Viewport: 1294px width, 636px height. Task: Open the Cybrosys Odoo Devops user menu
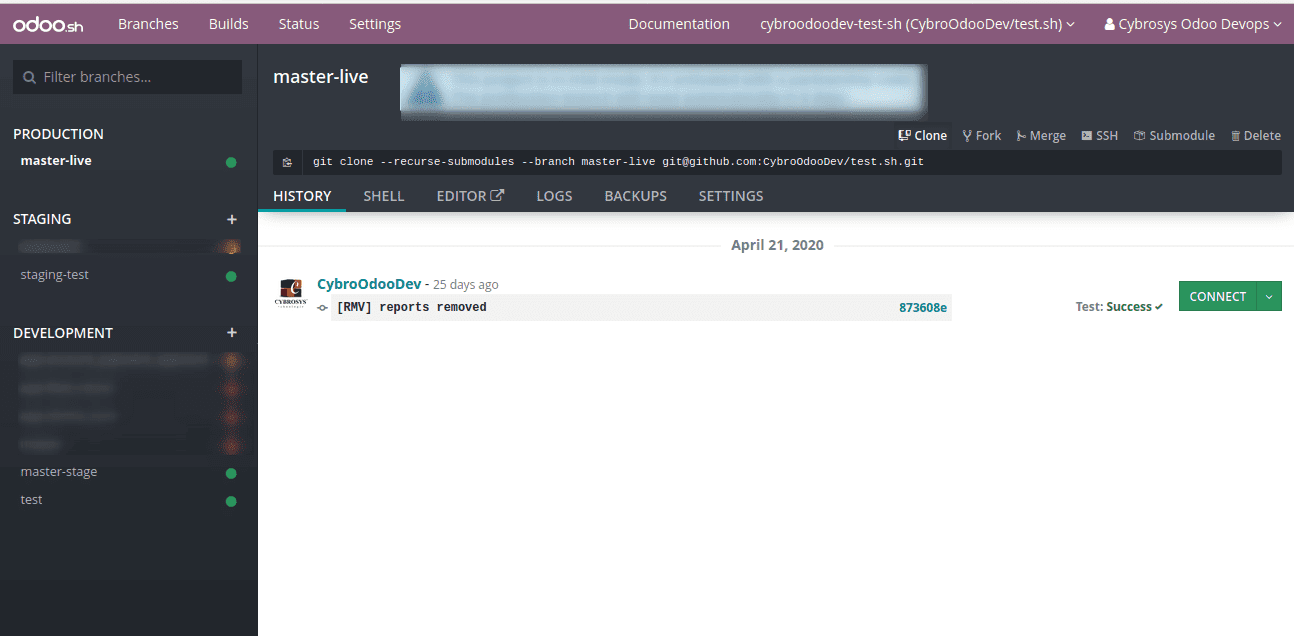coord(1193,24)
